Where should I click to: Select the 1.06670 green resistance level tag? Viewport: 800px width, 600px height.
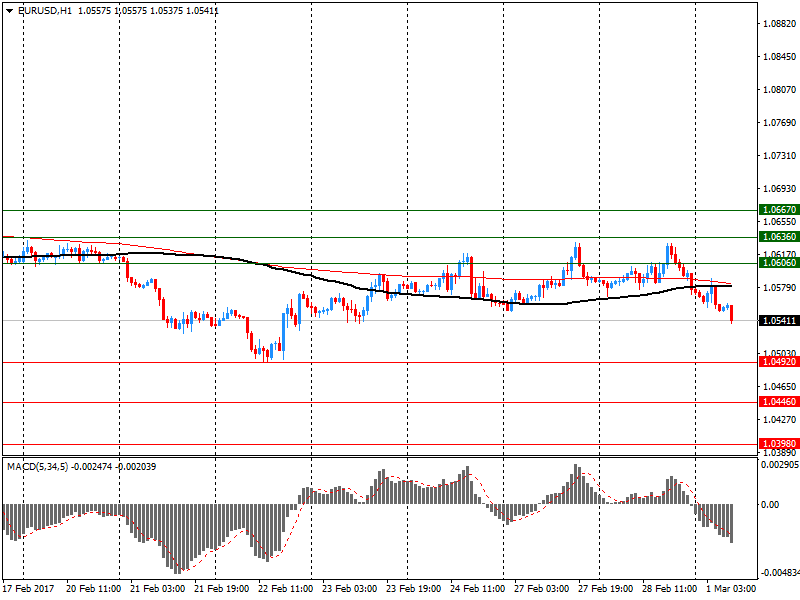pyautogui.click(x=779, y=210)
